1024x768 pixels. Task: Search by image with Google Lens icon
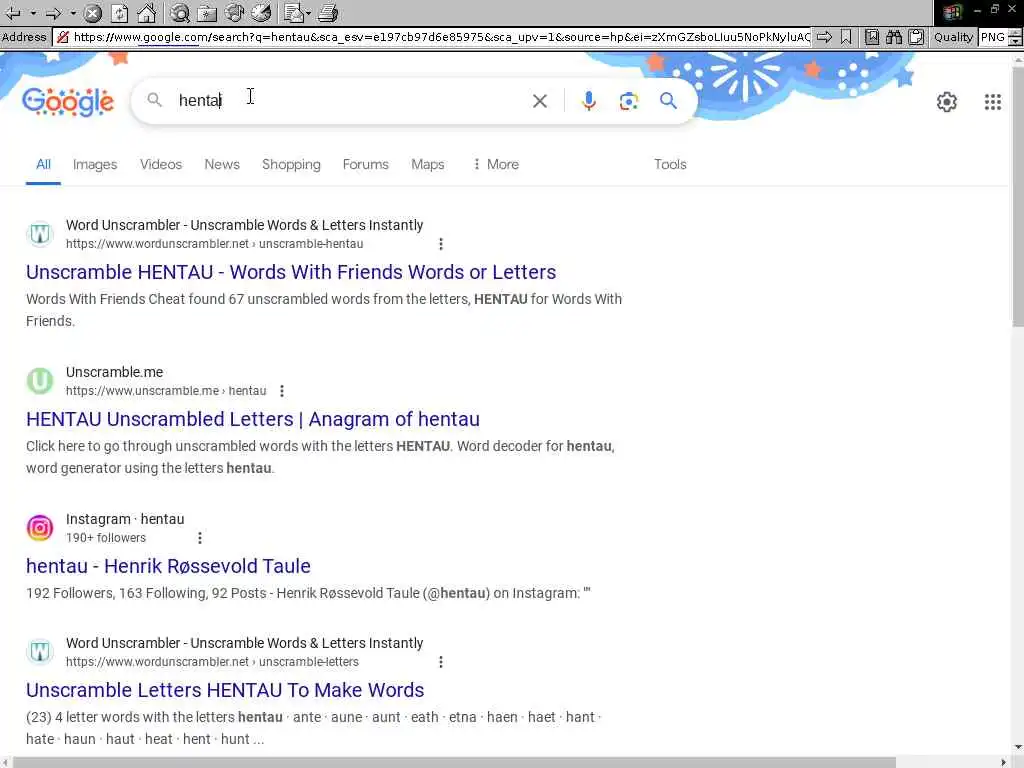[628, 101]
